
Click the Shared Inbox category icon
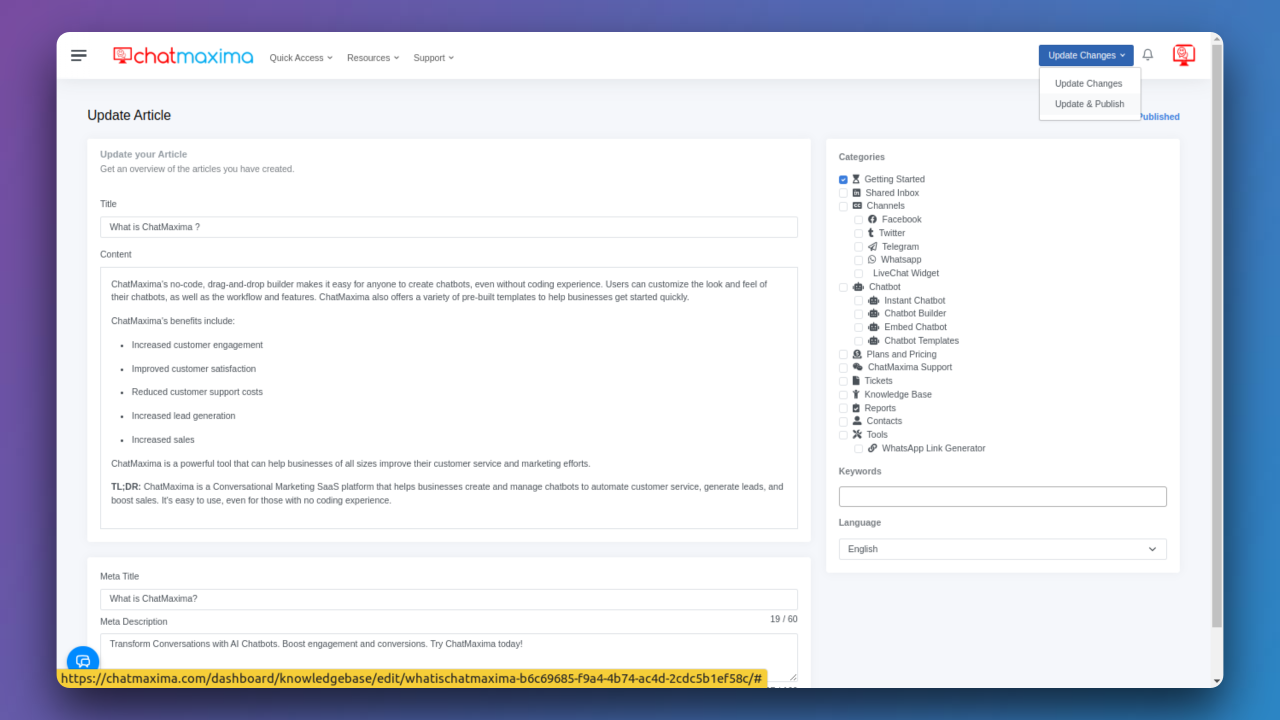(856, 193)
